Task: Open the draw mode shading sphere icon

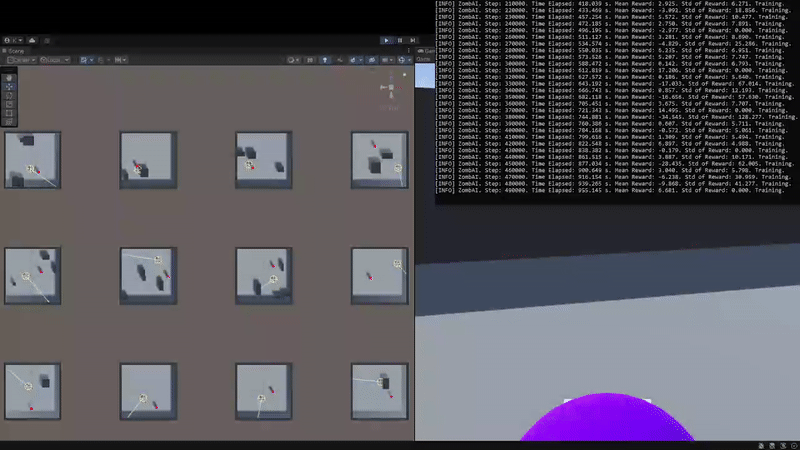Action: (x=291, y=60)
